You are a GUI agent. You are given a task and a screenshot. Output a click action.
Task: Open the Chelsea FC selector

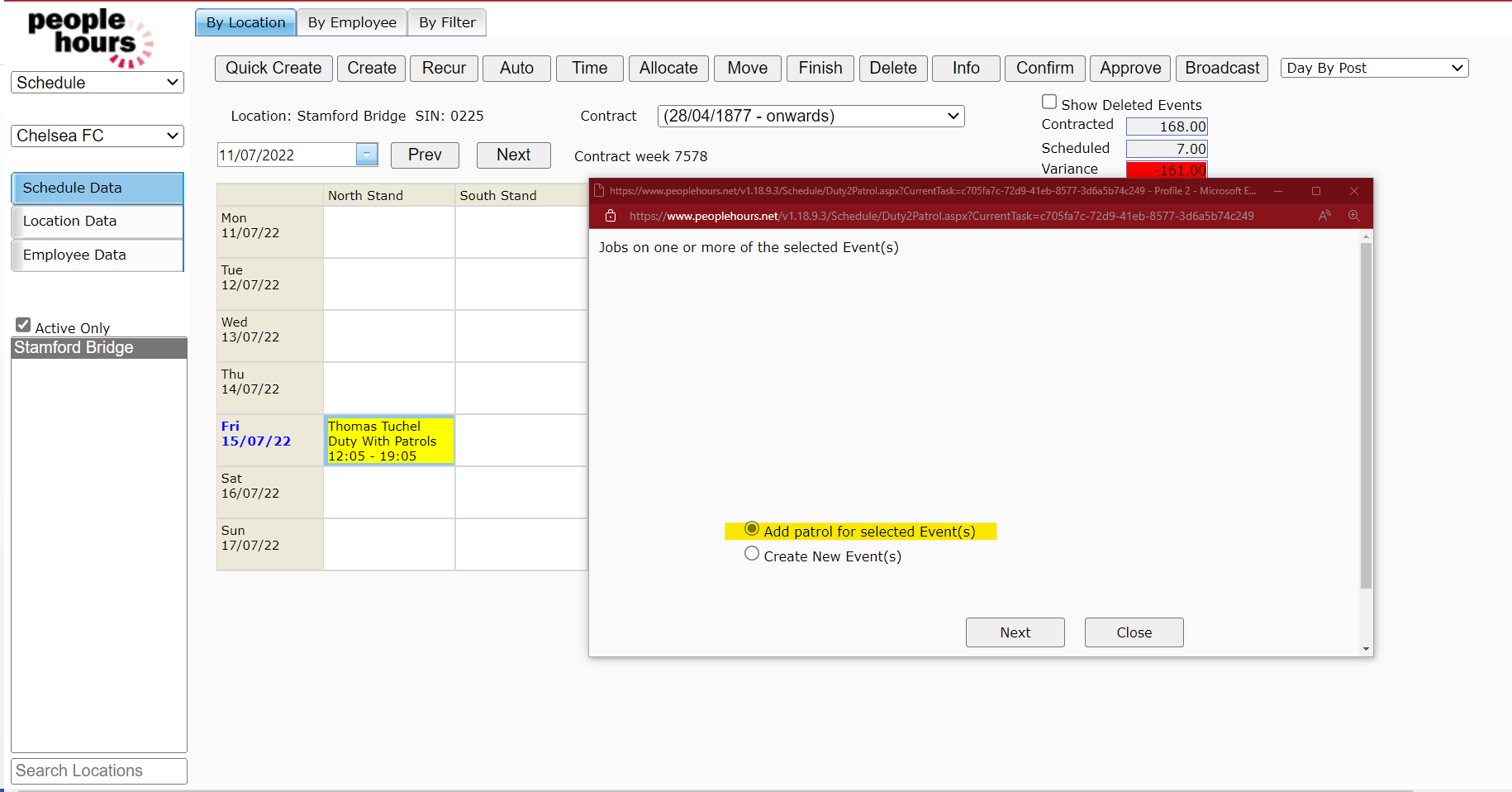(x=97, y=136)
